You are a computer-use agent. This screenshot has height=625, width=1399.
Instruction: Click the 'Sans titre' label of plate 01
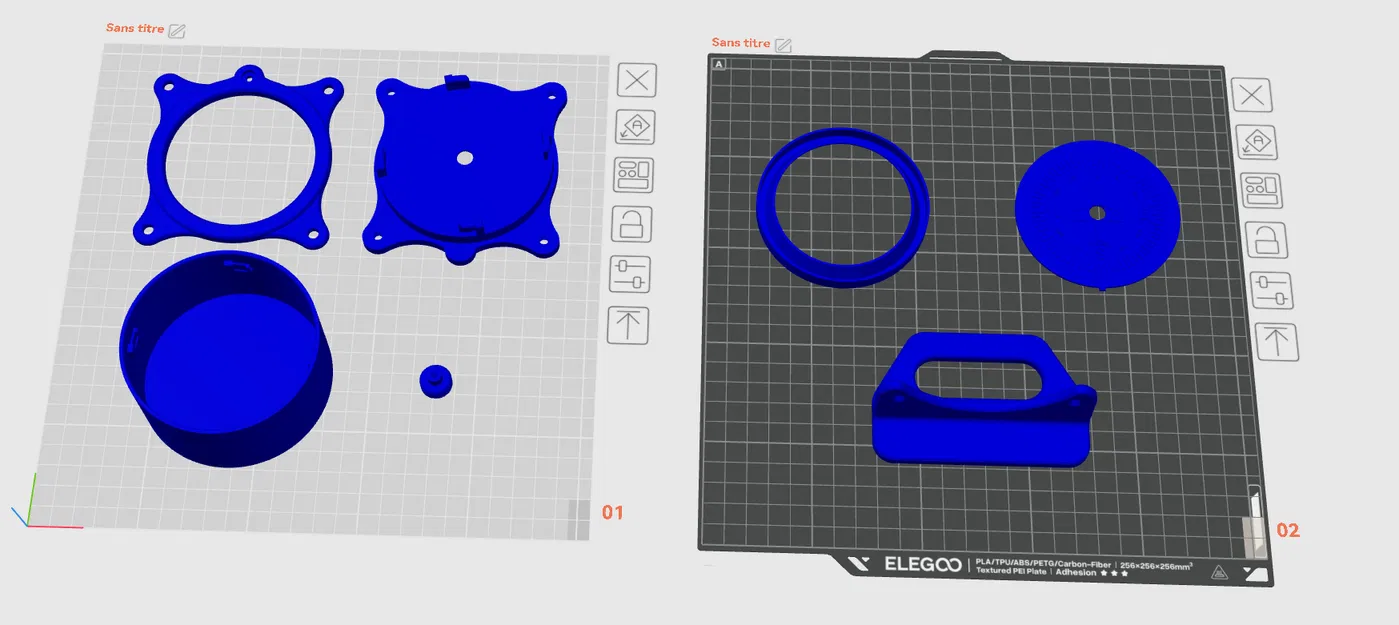pyautogui.click(x=135, y=29)
